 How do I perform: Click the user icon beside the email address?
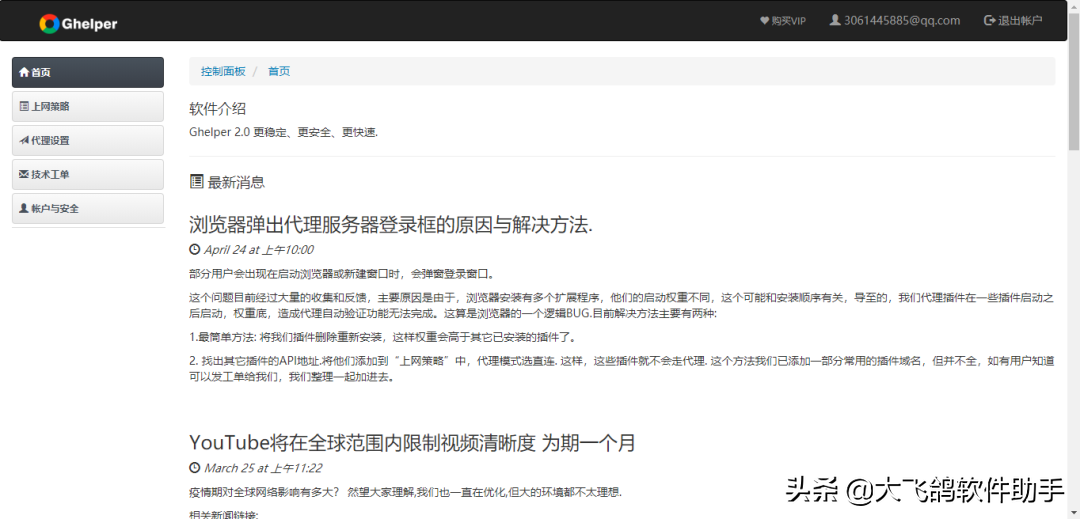[835, 21]
